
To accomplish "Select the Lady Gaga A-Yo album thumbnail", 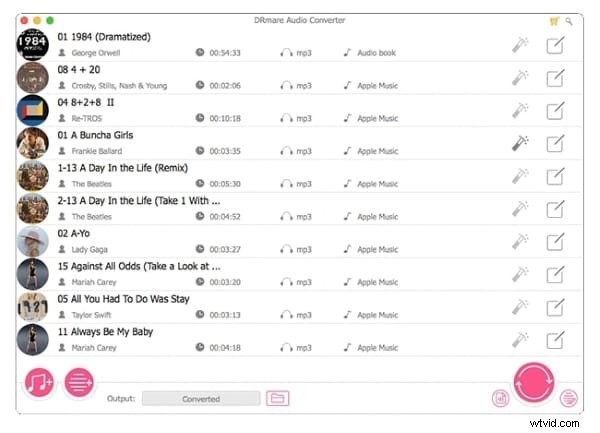I will click(x=33, y=241).
